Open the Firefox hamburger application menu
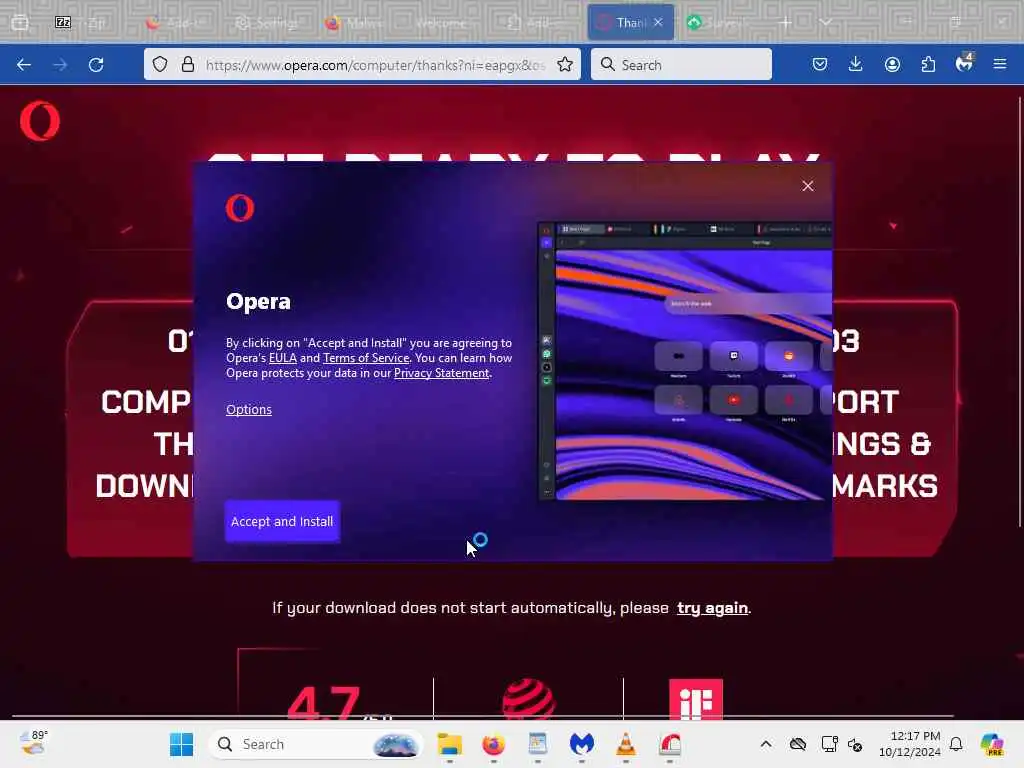The height and width of the screenshot is (768, 1024). click(x=999, y=64)
